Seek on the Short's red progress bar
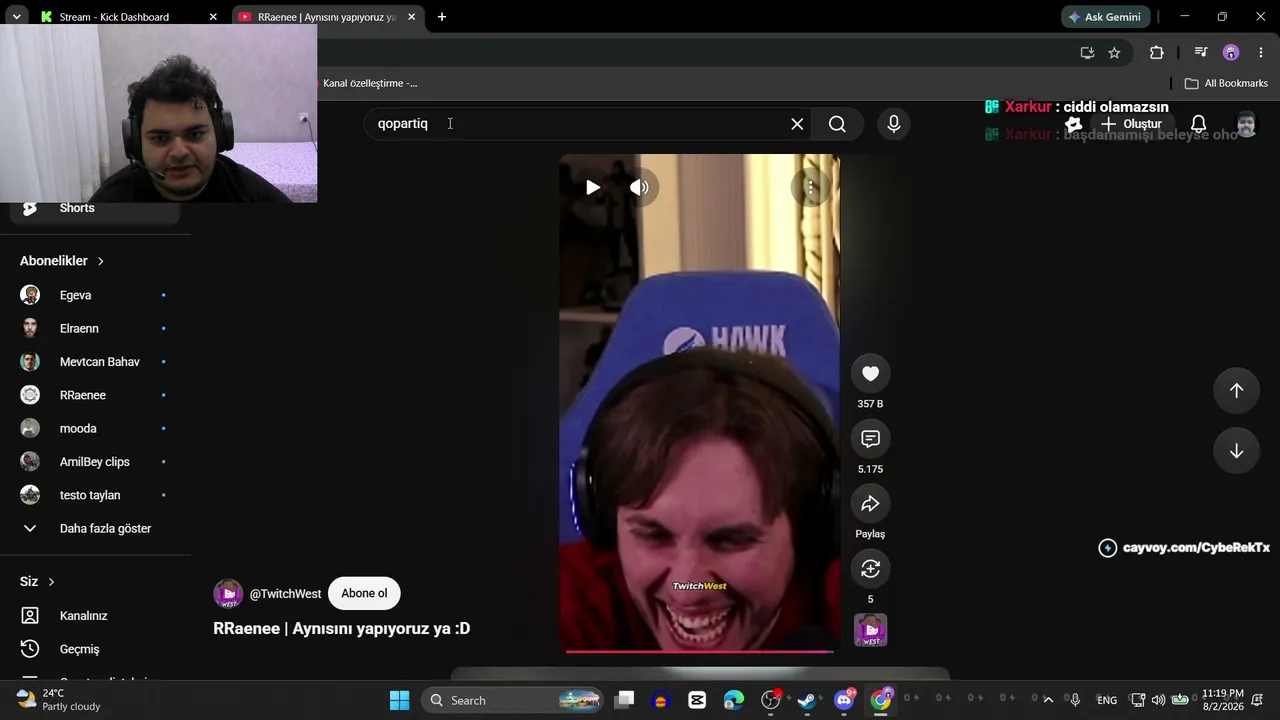 point(699,651)
